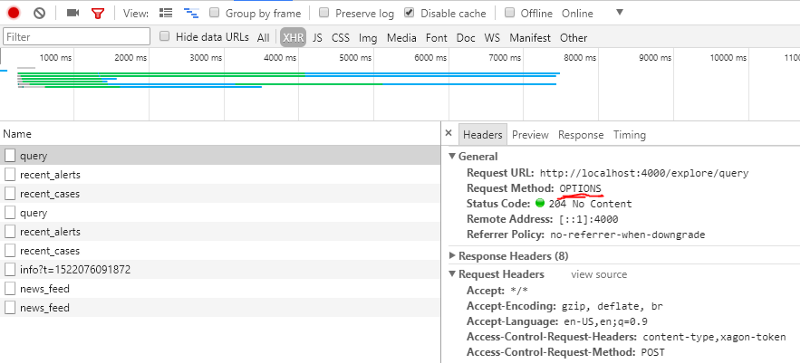Toggle the overview waterfall view icon

(191, 13)
